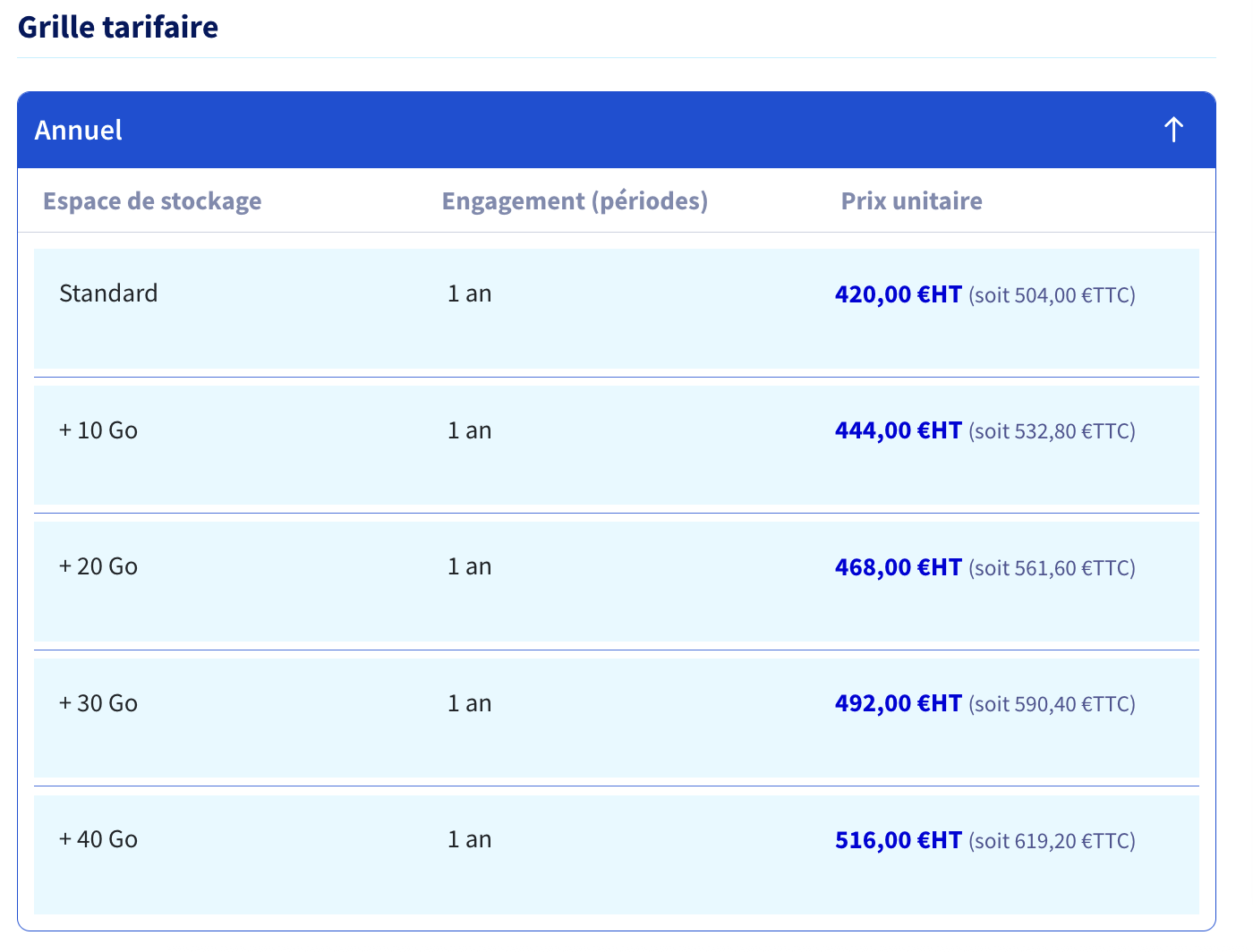The height and width of the screenshot is (952, 1253).
Task: Click the 468,00 €HT price
Action: [899, 567]
